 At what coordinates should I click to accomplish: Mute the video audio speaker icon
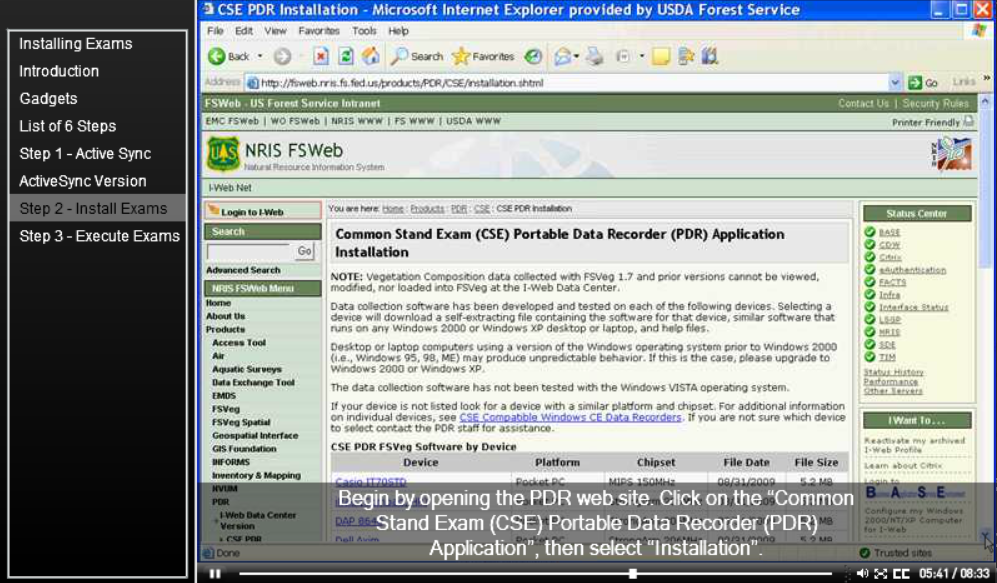(860, 574)
